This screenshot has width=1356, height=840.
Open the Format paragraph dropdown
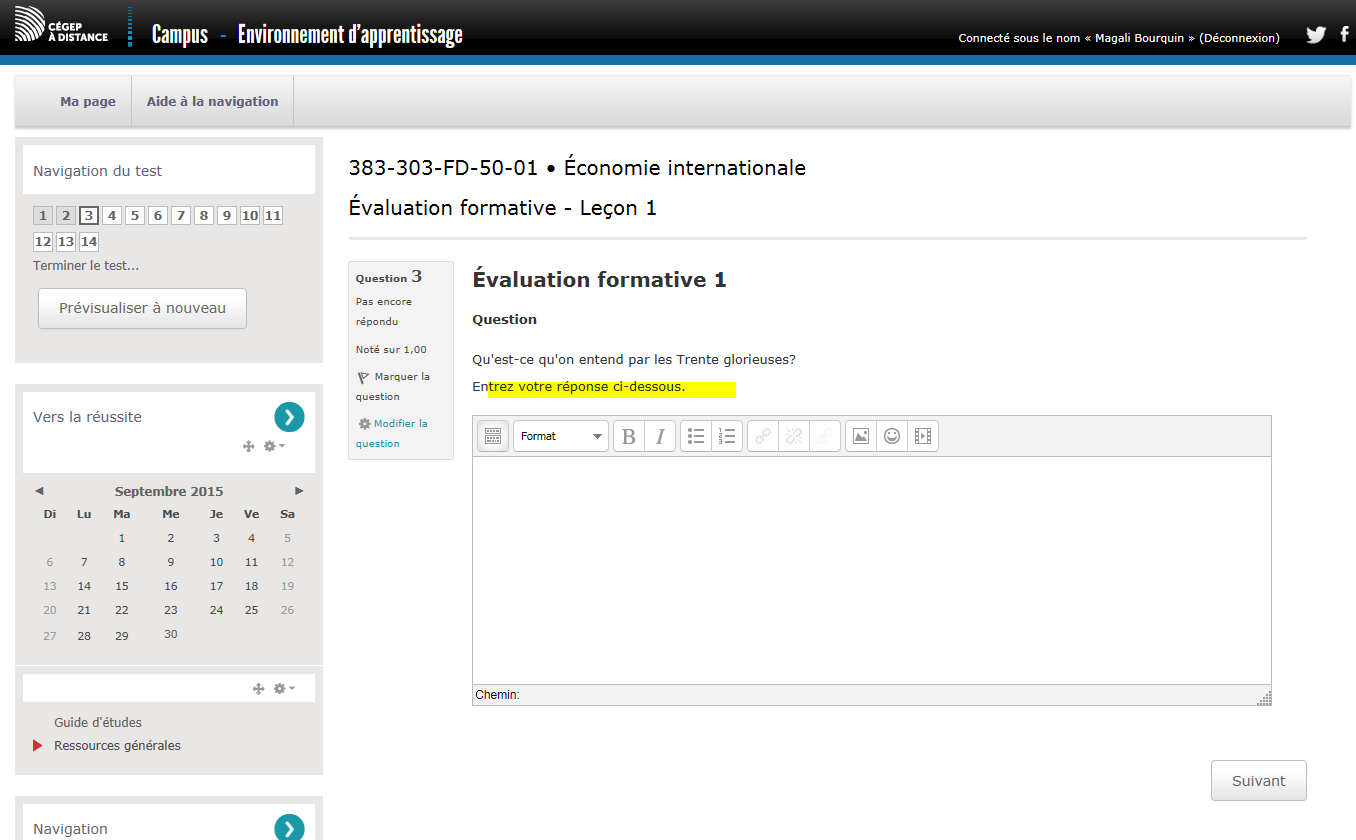click(560, 436)
